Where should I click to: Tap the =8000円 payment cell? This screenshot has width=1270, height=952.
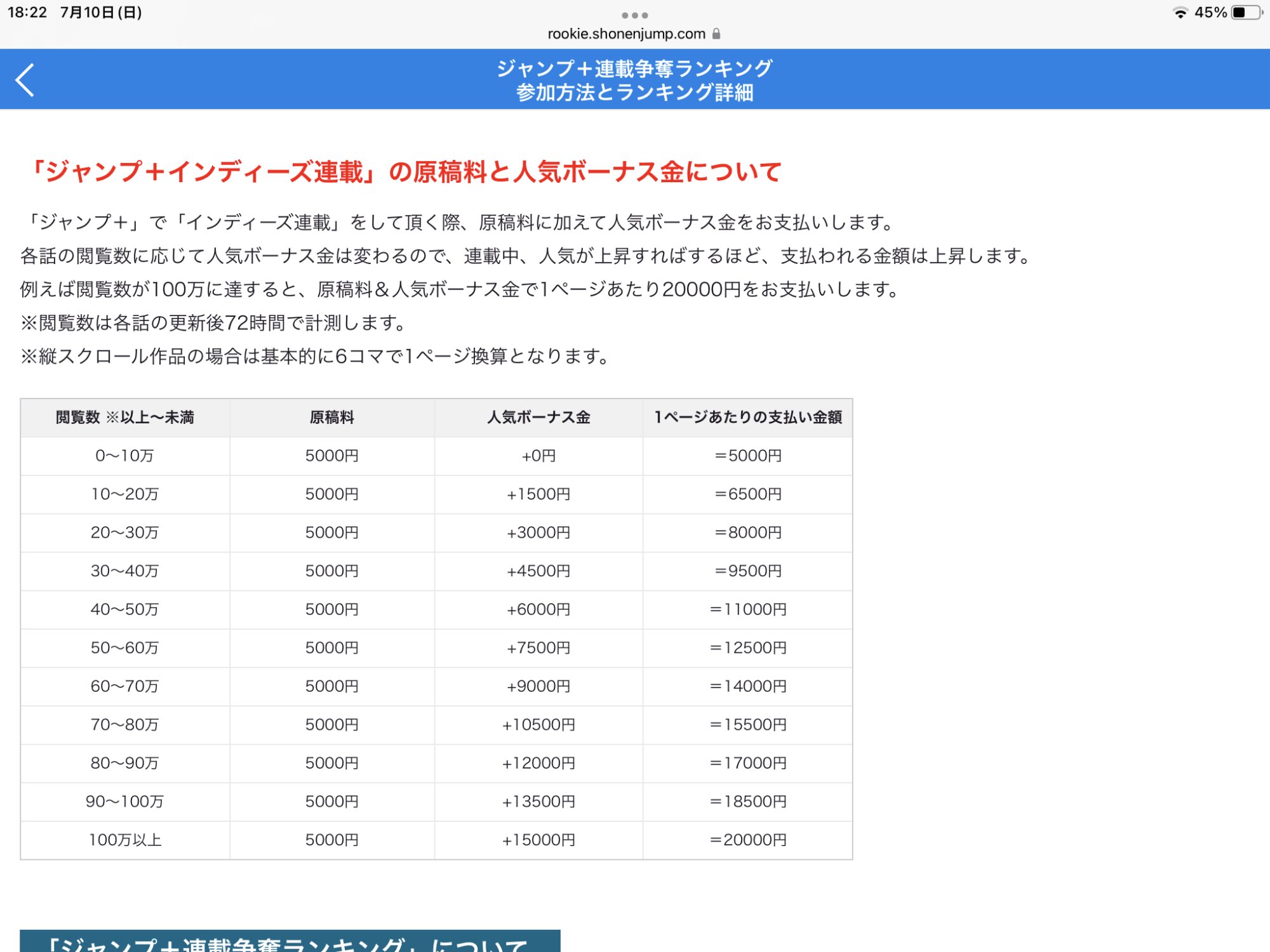tap(748, 532)
